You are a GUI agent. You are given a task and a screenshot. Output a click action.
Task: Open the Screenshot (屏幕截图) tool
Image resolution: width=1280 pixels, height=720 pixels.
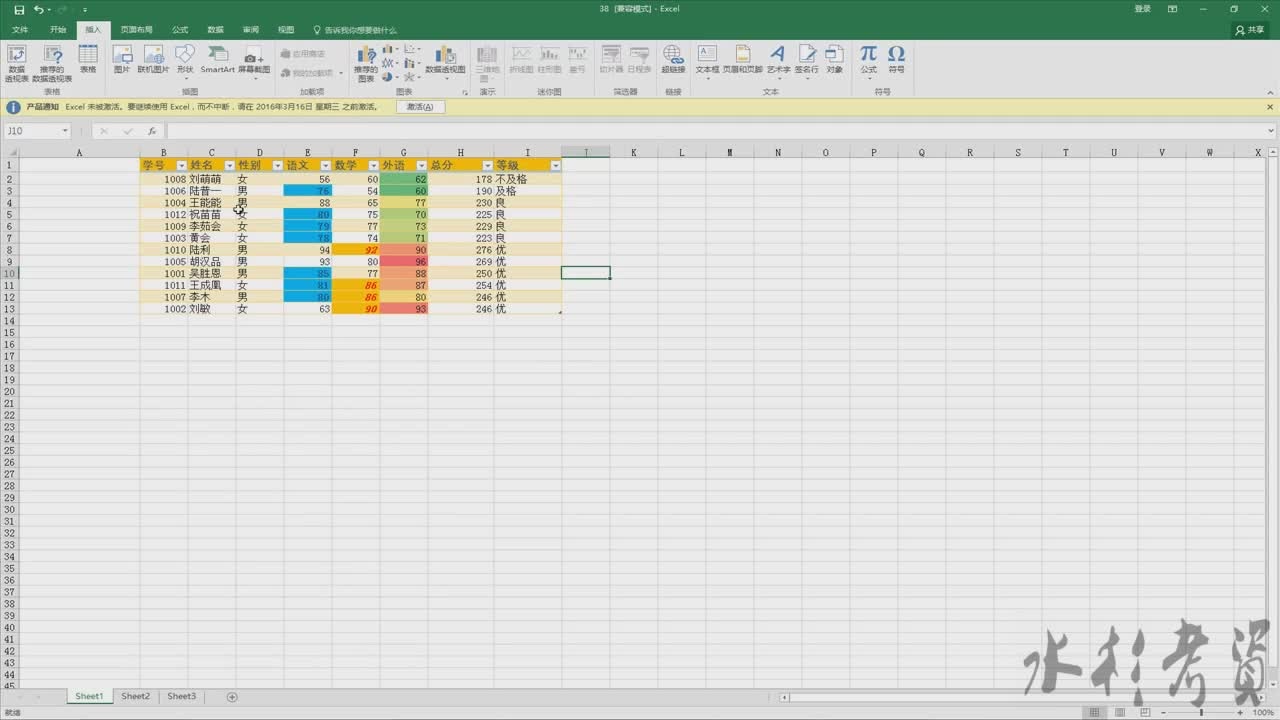[x=254, y=61]
